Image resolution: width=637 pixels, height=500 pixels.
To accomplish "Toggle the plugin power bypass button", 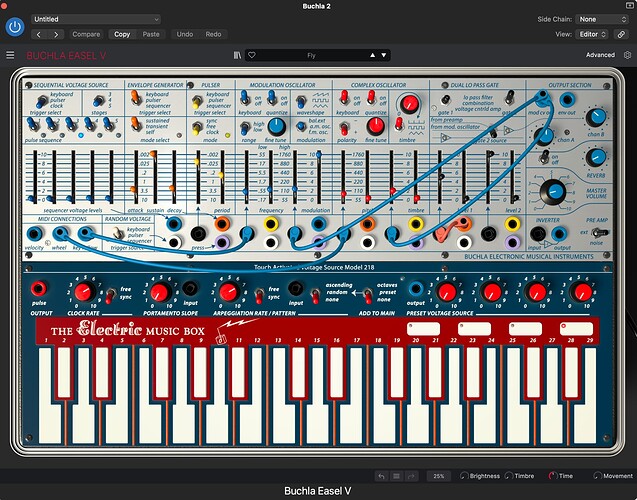I will click(15, 27).
